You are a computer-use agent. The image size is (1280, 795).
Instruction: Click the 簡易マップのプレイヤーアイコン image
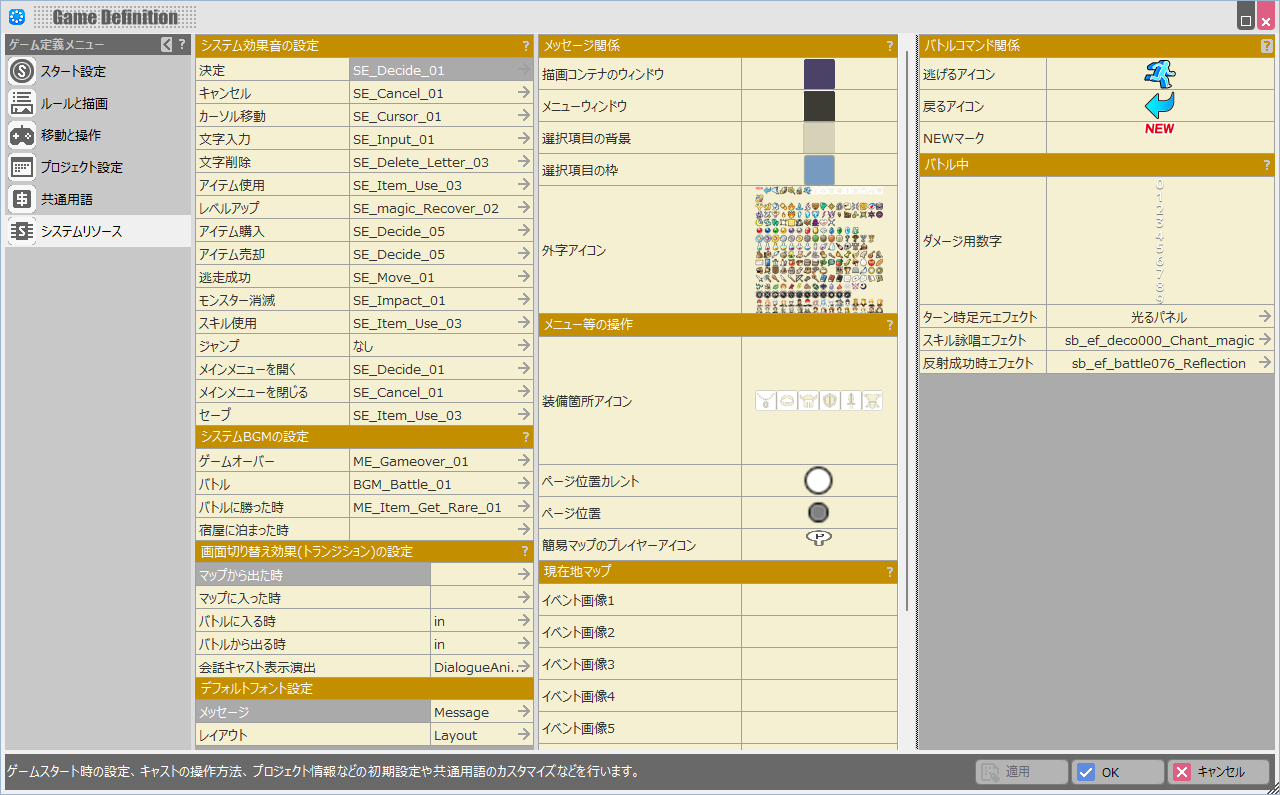818,538
